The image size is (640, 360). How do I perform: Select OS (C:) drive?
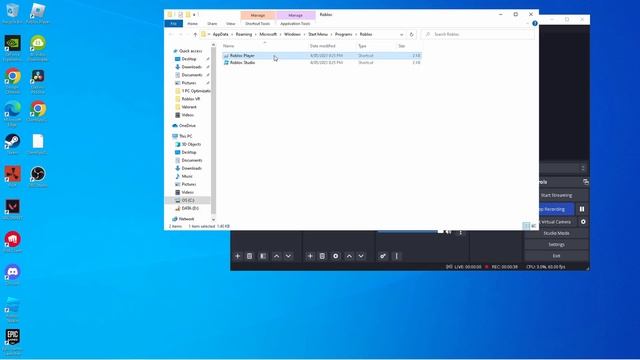pyautogui.click(x=188, y=200)
